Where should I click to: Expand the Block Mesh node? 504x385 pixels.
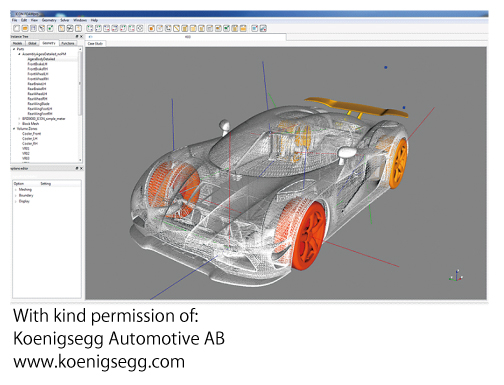(19, 124)
